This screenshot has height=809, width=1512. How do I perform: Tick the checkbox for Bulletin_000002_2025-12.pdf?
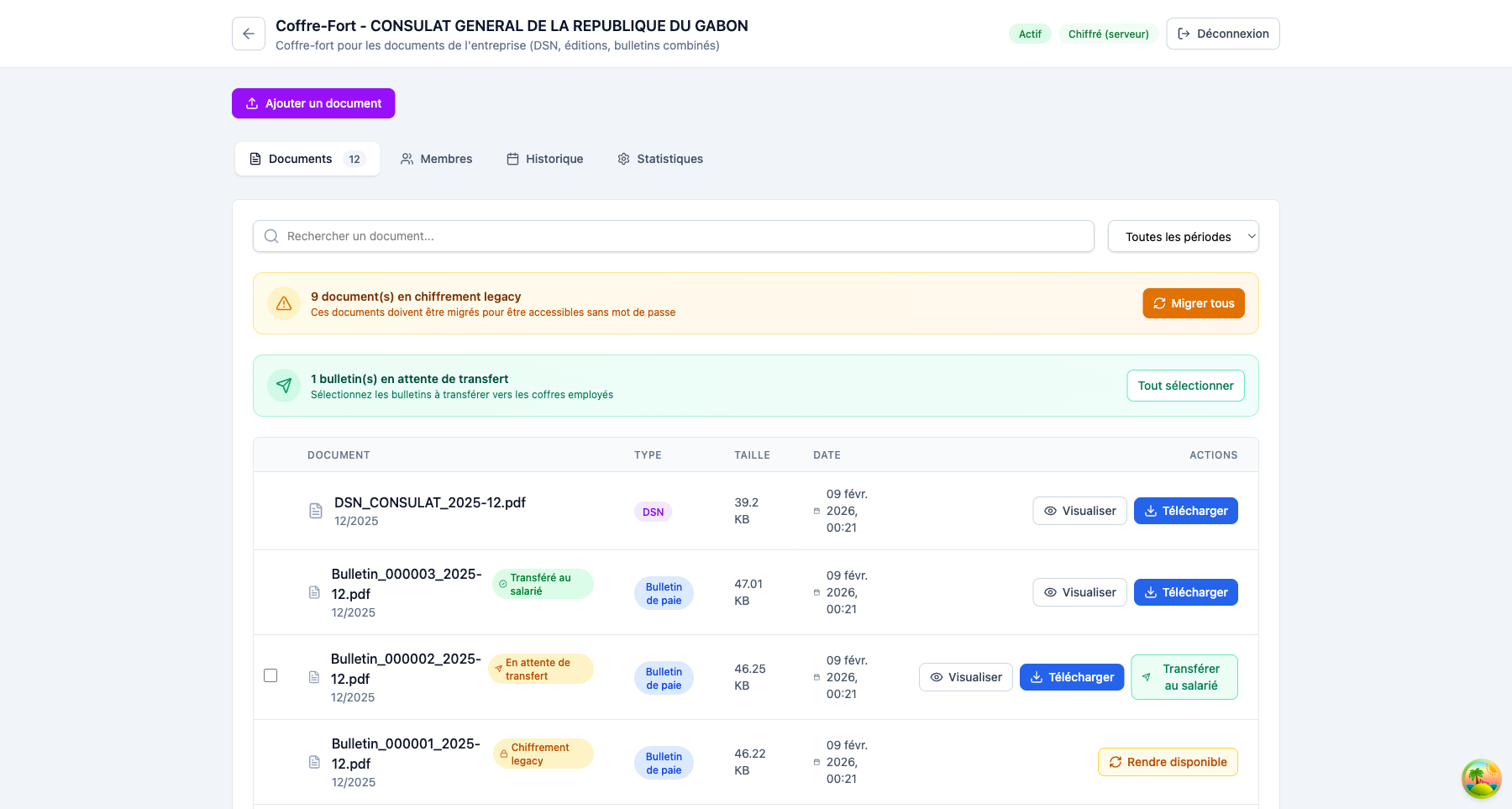pos(270,675)
